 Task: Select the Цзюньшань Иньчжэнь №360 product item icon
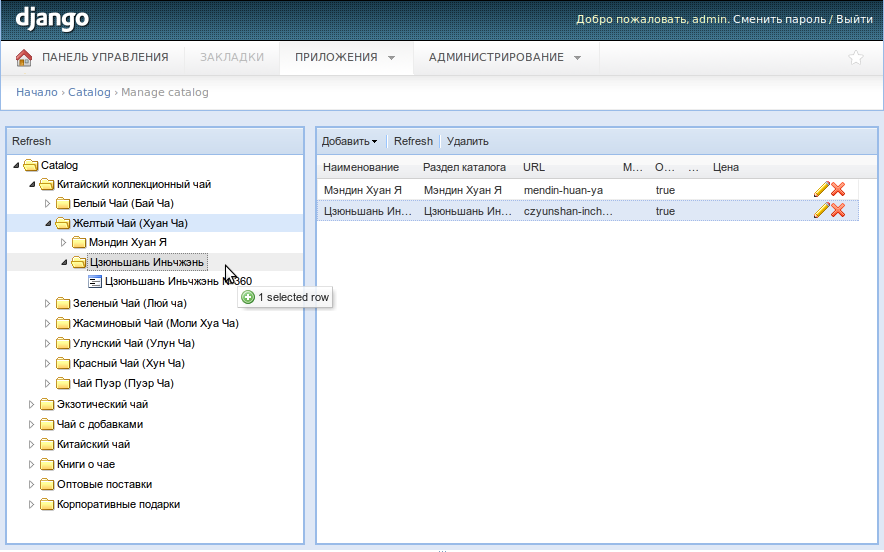[x=95, y=282]
